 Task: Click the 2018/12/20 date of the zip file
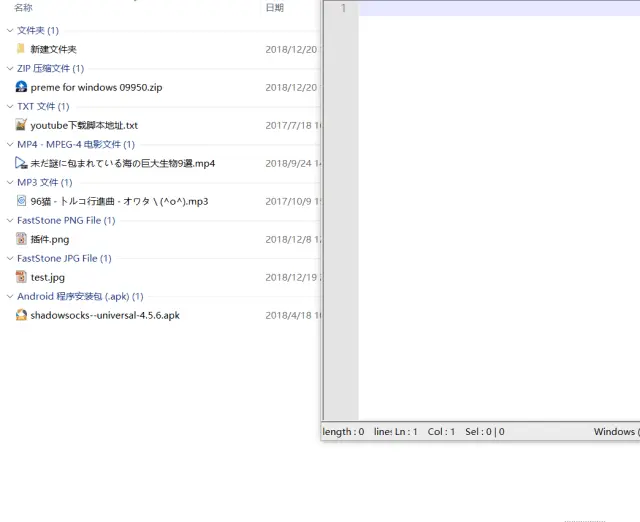[x=293, y=87]
